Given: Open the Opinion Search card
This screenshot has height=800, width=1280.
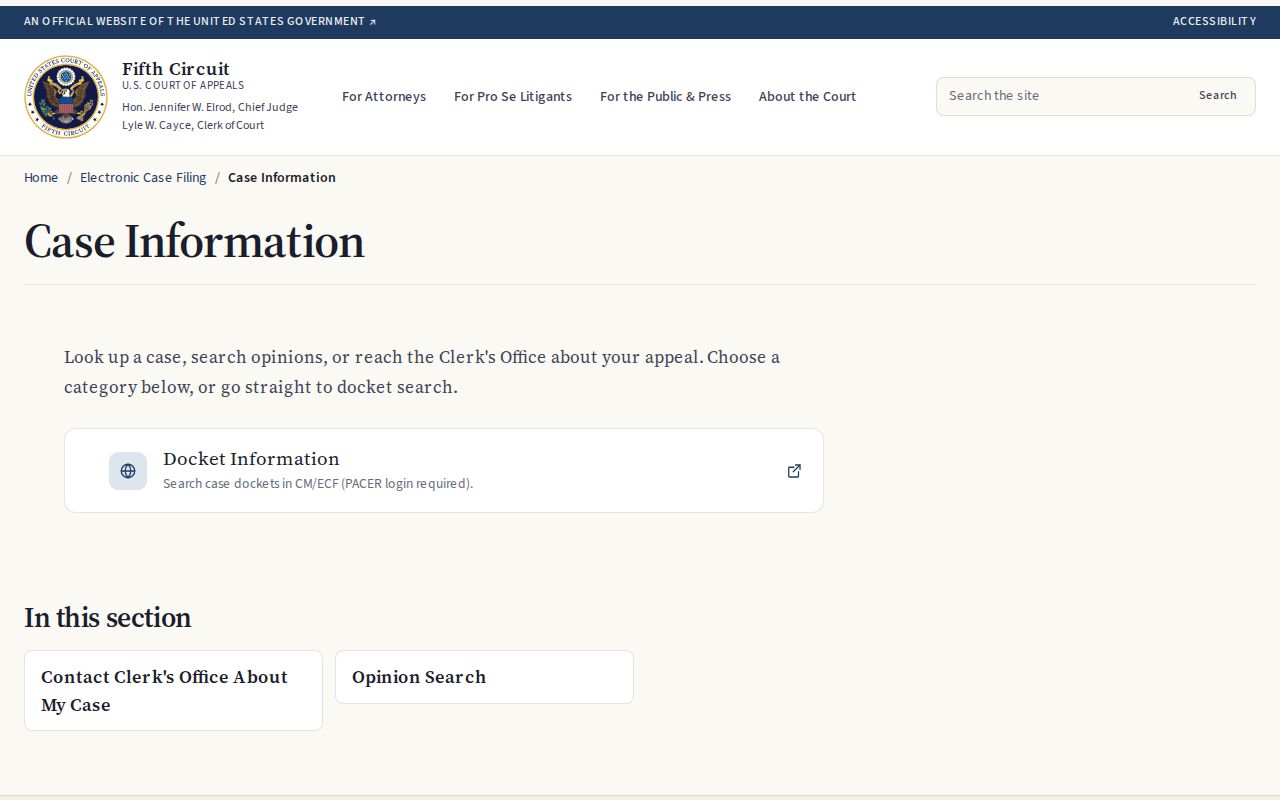Looking at the screenshot, I should [x=484, y=677].
